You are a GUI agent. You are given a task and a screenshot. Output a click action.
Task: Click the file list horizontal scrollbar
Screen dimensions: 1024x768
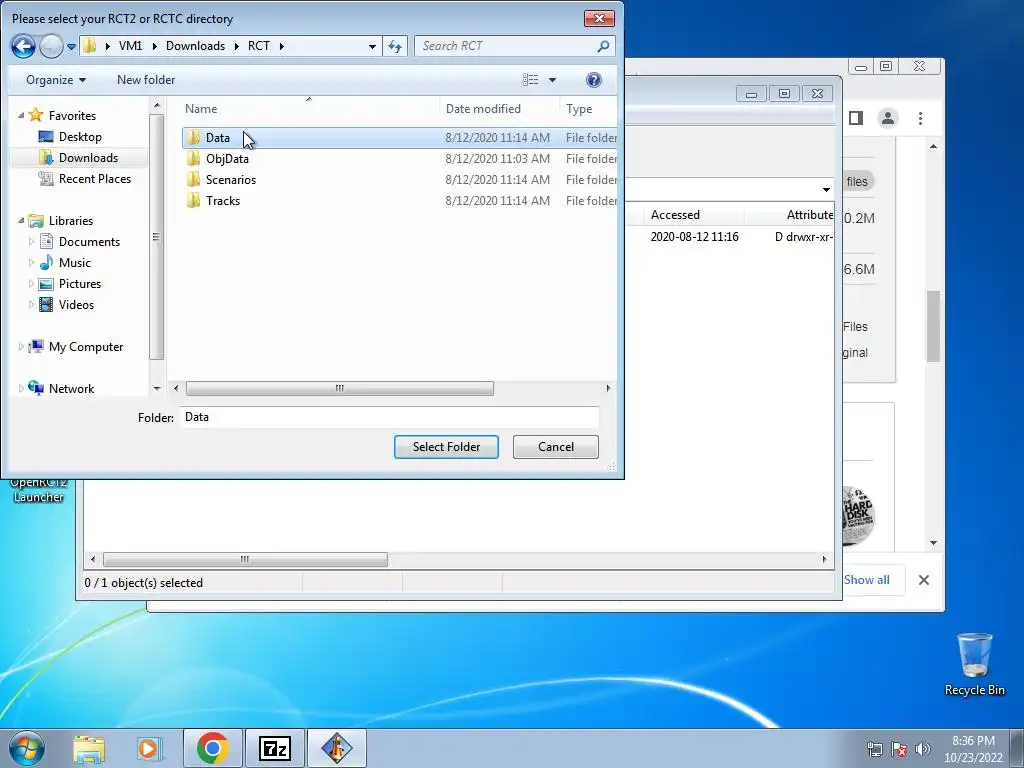pyautogui.click(x=340, y=389)
